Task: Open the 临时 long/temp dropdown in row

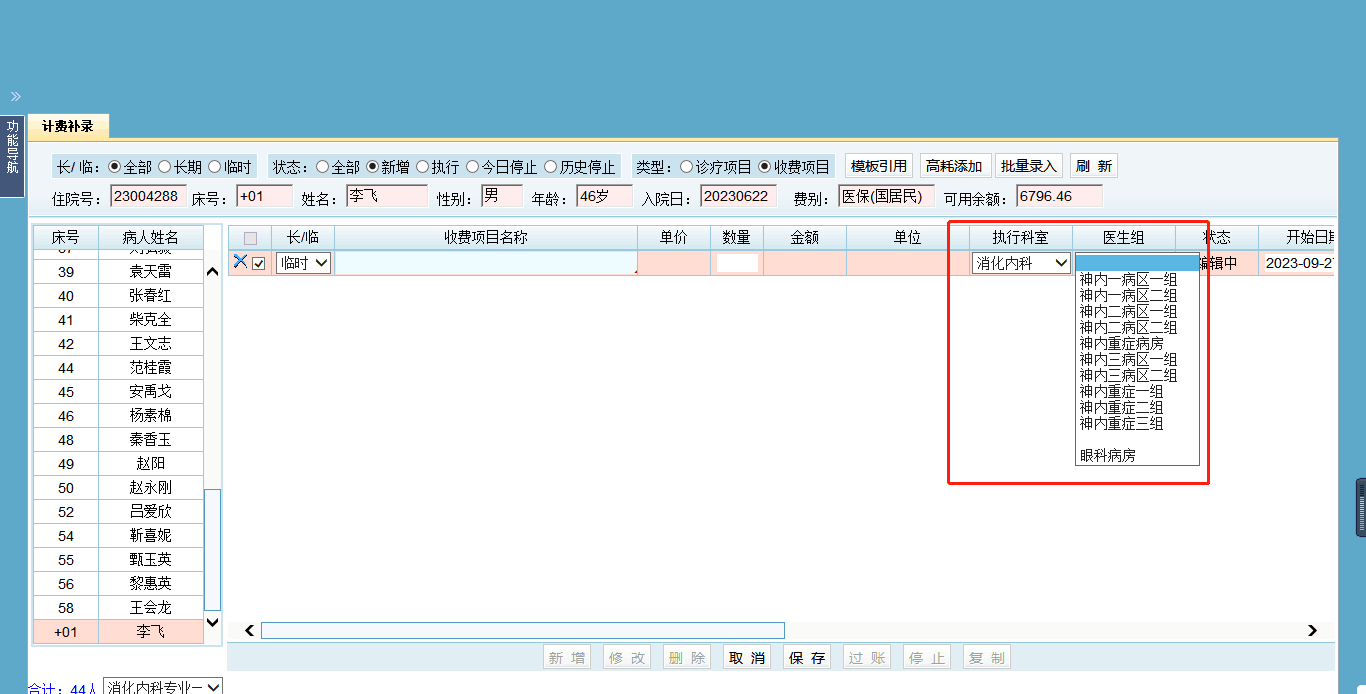Action: (x=303, y=263)
